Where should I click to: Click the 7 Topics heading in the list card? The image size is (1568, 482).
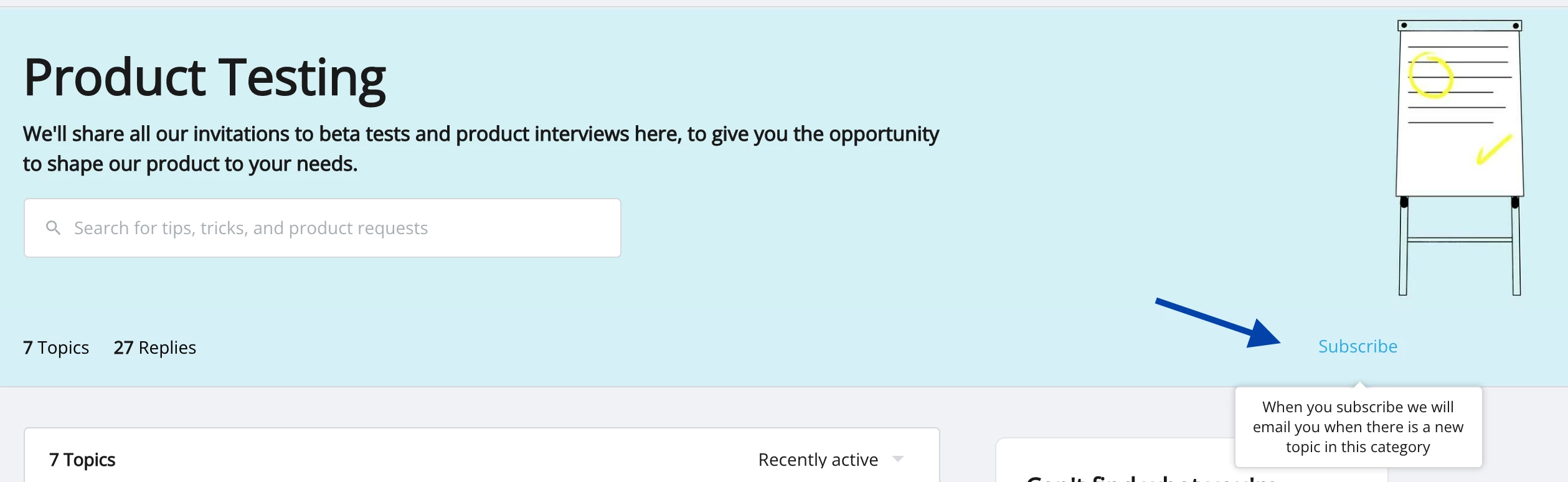click(x=82, y=460)
